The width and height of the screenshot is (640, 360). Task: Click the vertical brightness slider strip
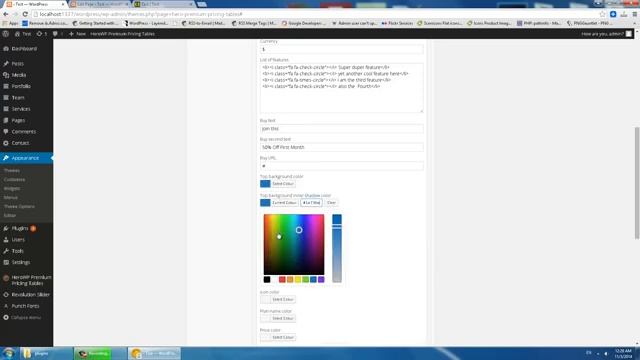337,248
